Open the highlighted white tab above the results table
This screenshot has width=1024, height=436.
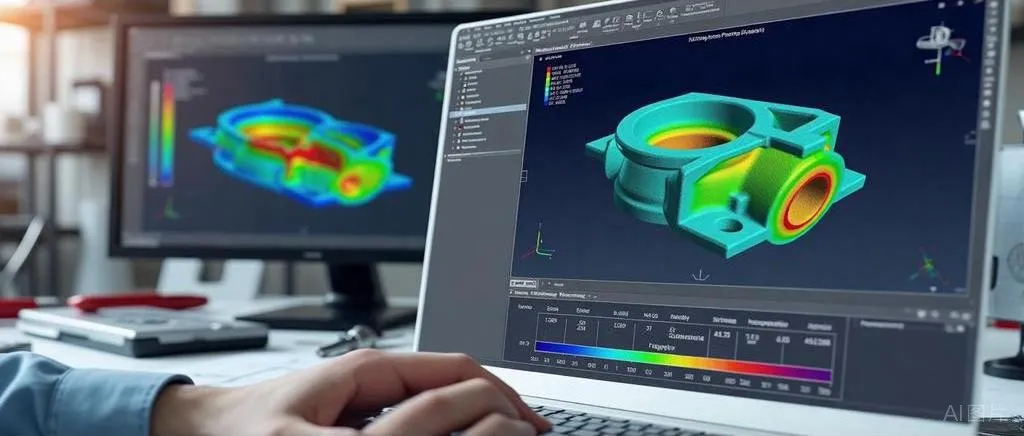coord(522,284)
